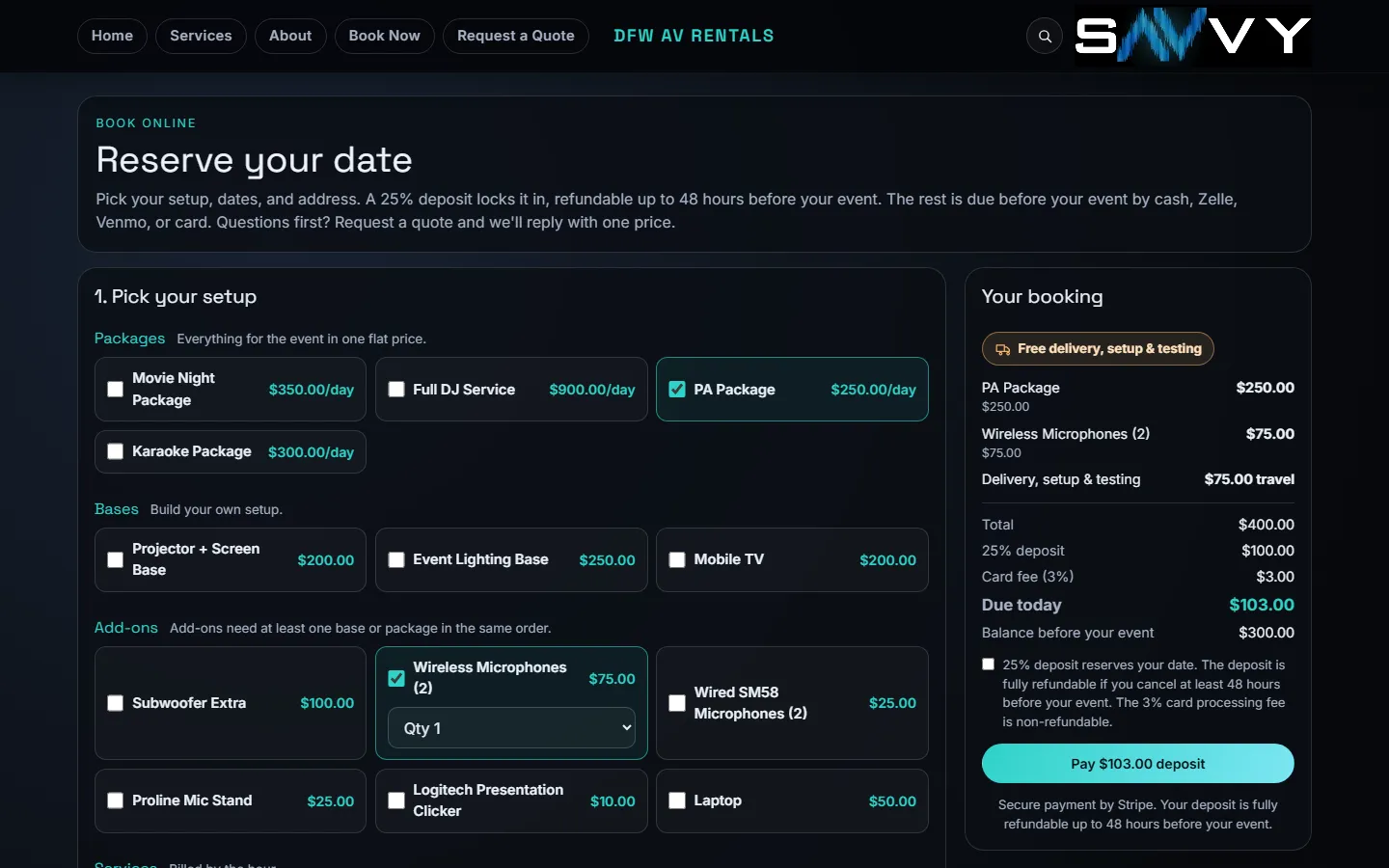Add the Subwoofer Extra add-on
Image resolution: width=1389 pixels, height=868 pixels.
(x=115, y=703)
